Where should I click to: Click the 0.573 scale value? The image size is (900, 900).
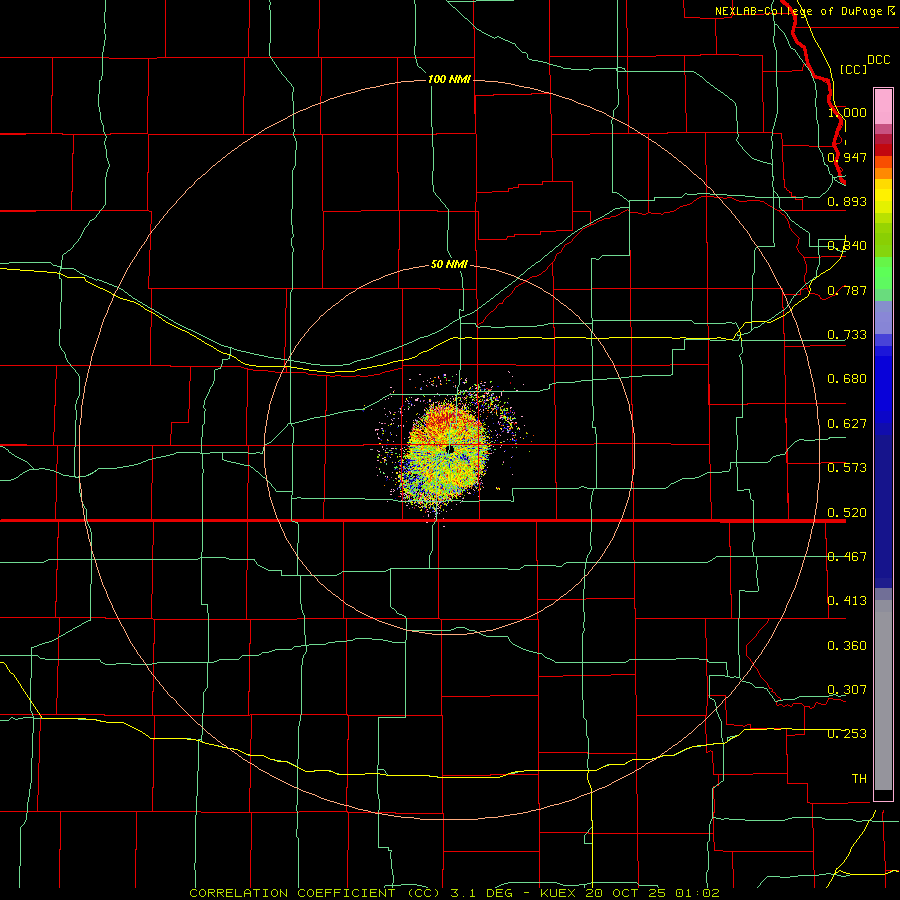click(847, 468)
